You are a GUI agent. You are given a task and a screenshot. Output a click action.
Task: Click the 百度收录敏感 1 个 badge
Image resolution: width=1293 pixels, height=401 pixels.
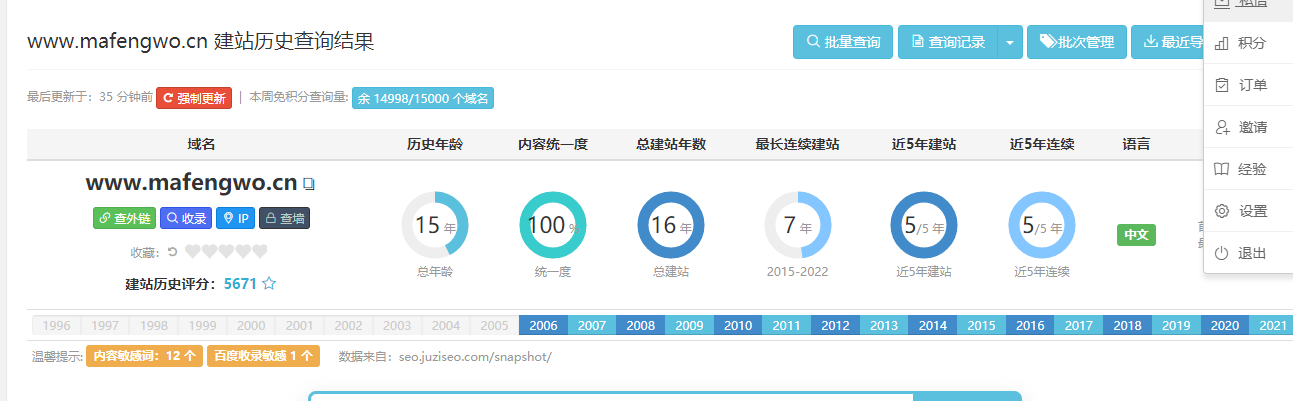(x=263, y=356)
